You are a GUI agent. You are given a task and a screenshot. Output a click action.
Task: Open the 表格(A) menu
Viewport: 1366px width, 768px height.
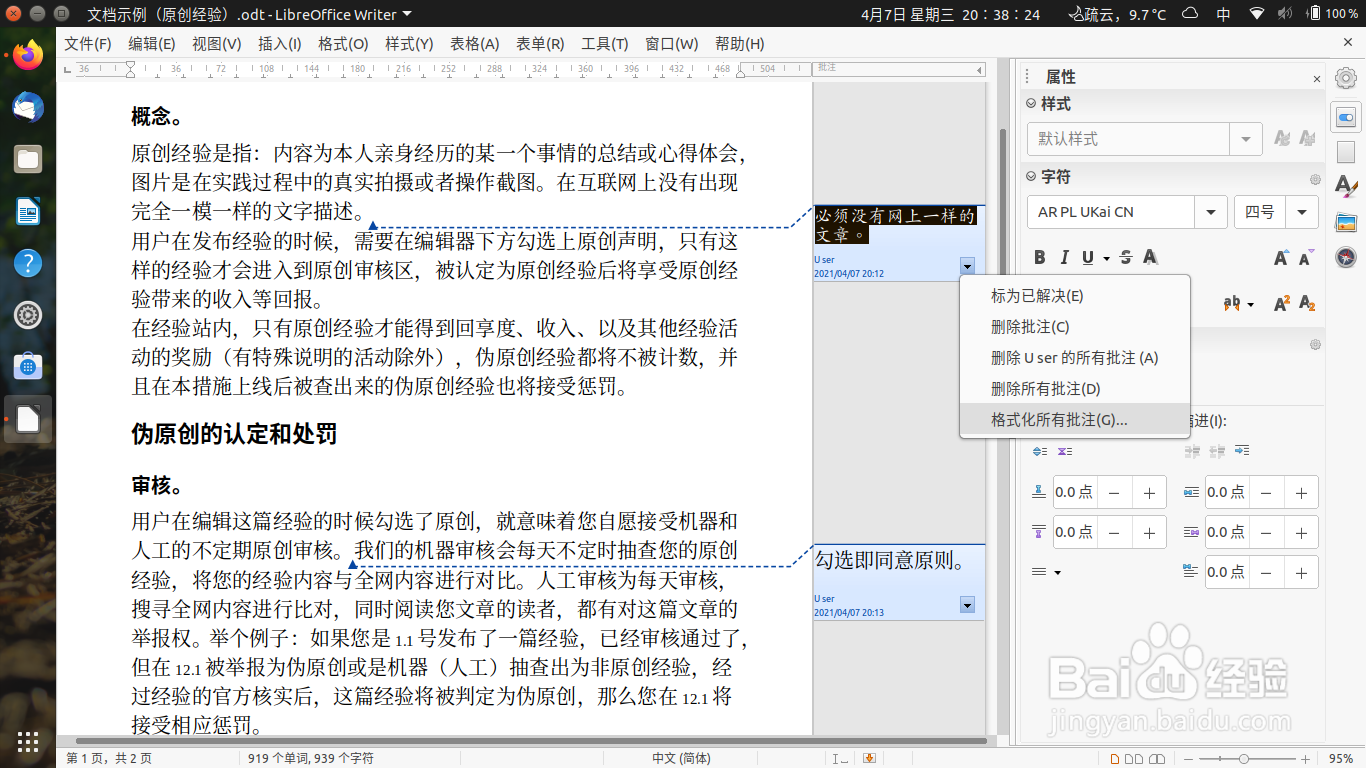[473, 44]
